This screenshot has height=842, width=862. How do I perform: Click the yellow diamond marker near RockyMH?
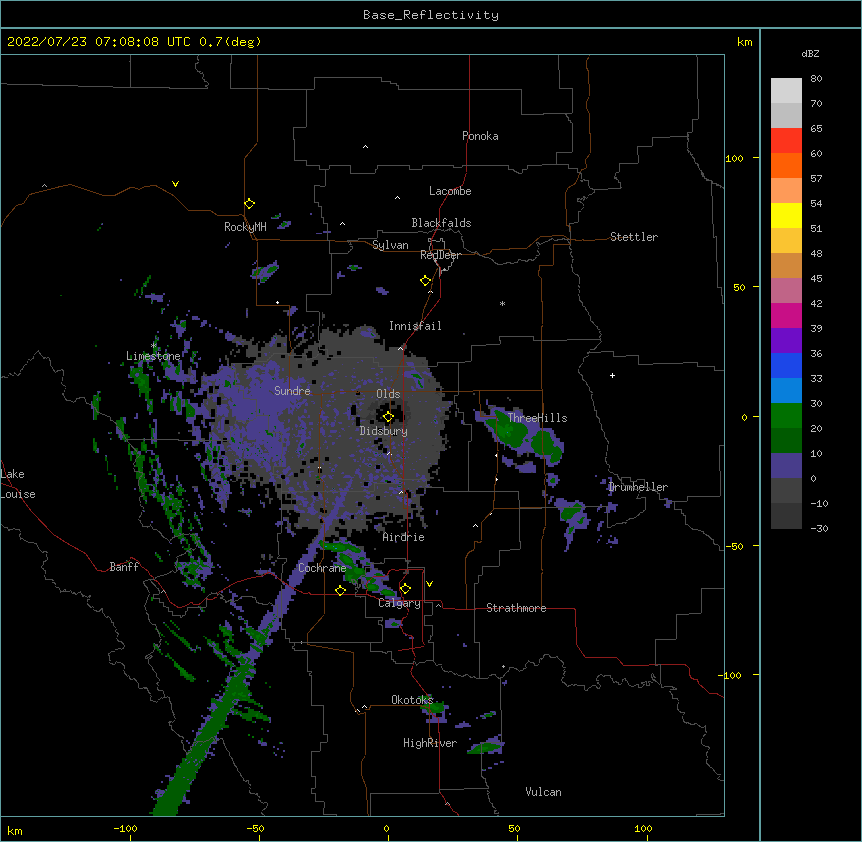tap(250, 204)
